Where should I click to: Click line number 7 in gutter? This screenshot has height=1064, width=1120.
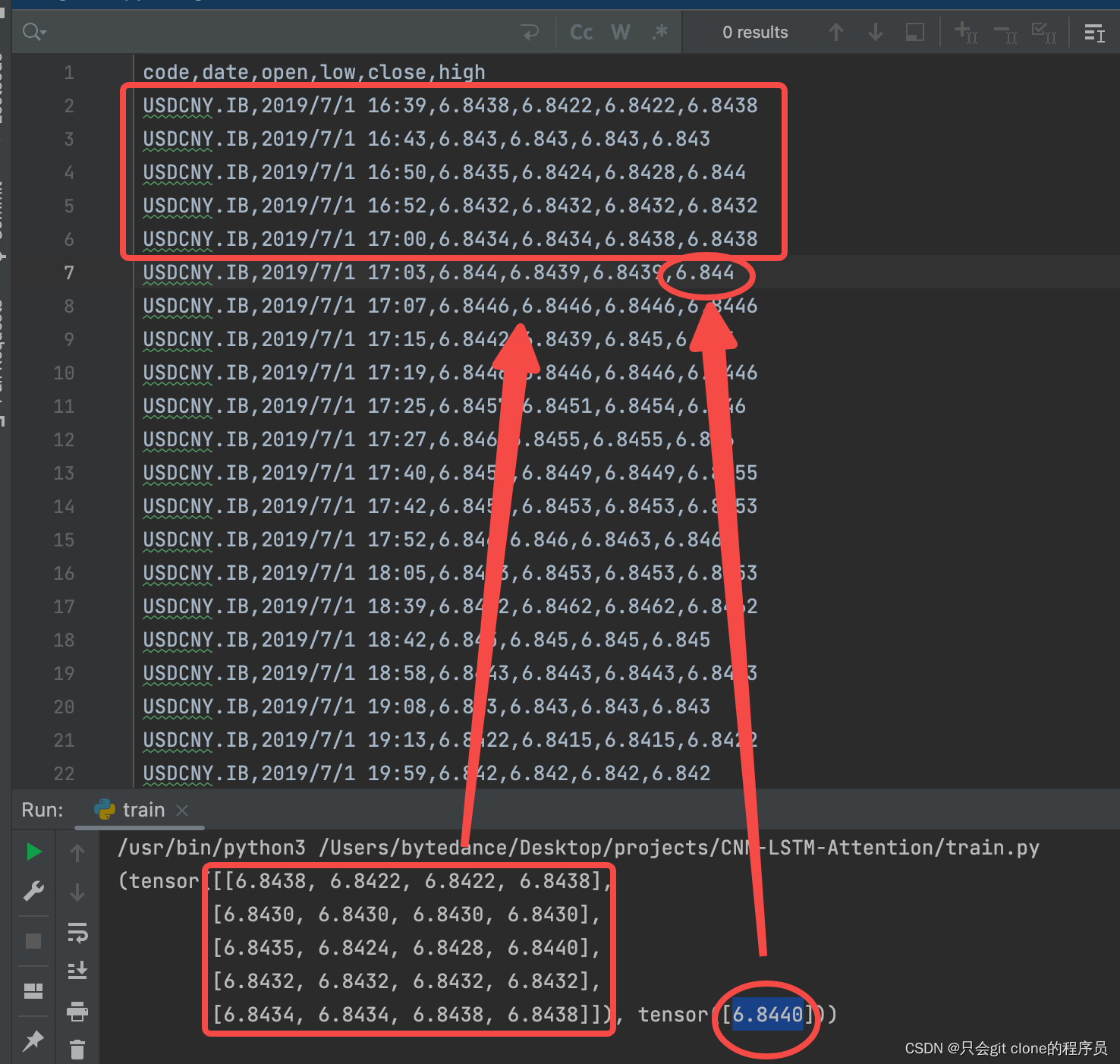[69, 272]
